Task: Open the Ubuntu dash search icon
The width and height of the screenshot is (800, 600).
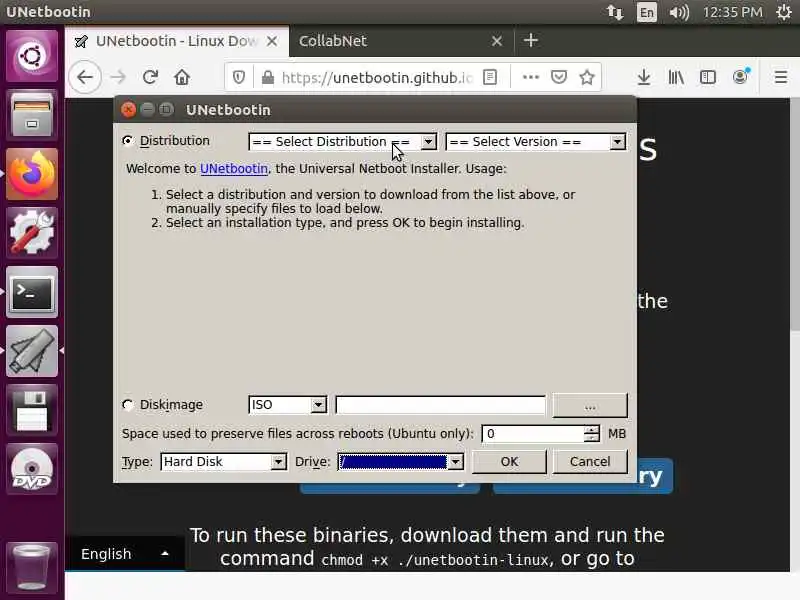Action: (32, 56)
